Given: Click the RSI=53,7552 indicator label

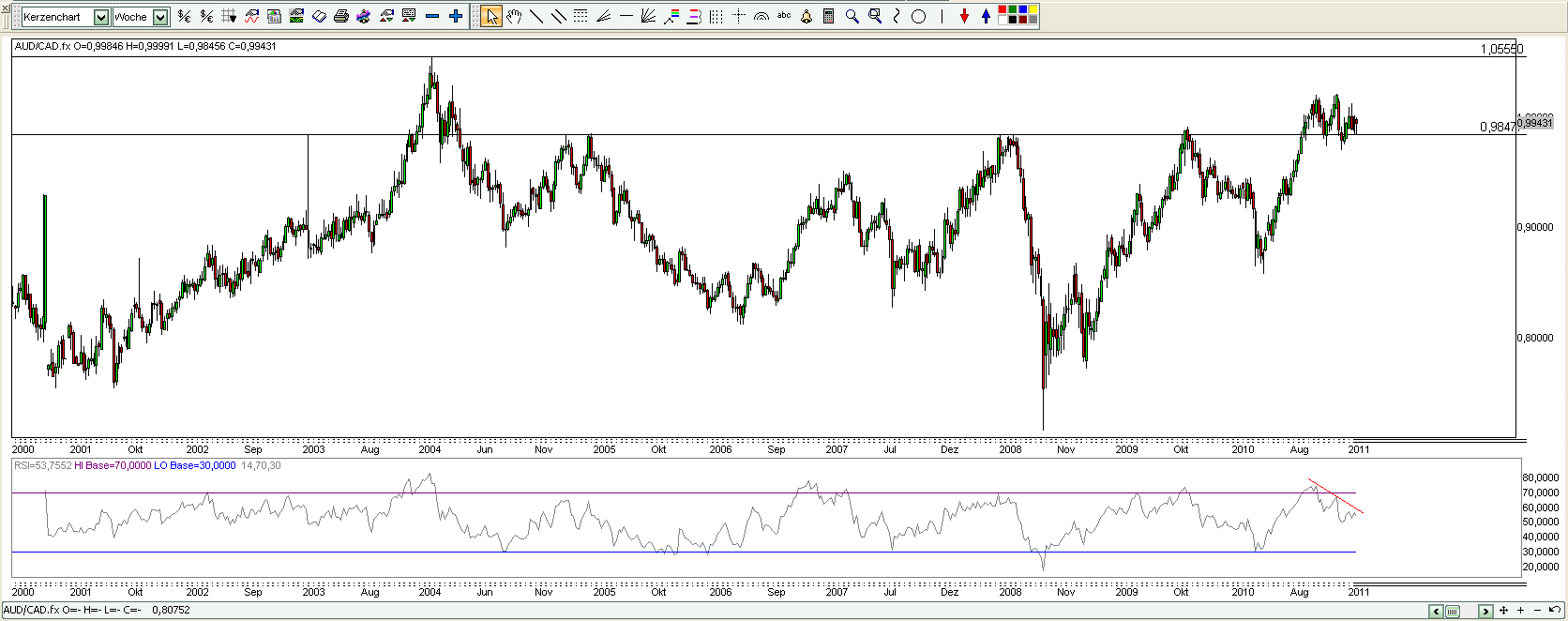Looking at the screenshot, I should [x=42, y=465].
